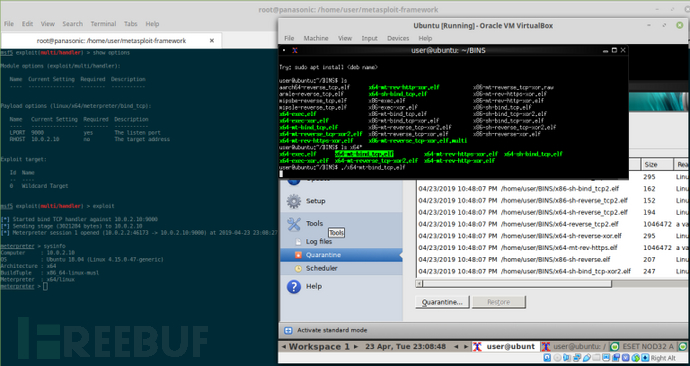Select the x64-reverse_tcp2.elf quarantine row
The width and height of the screenshot is (690, 366).
pyautogui.click(x=553, y=224)
